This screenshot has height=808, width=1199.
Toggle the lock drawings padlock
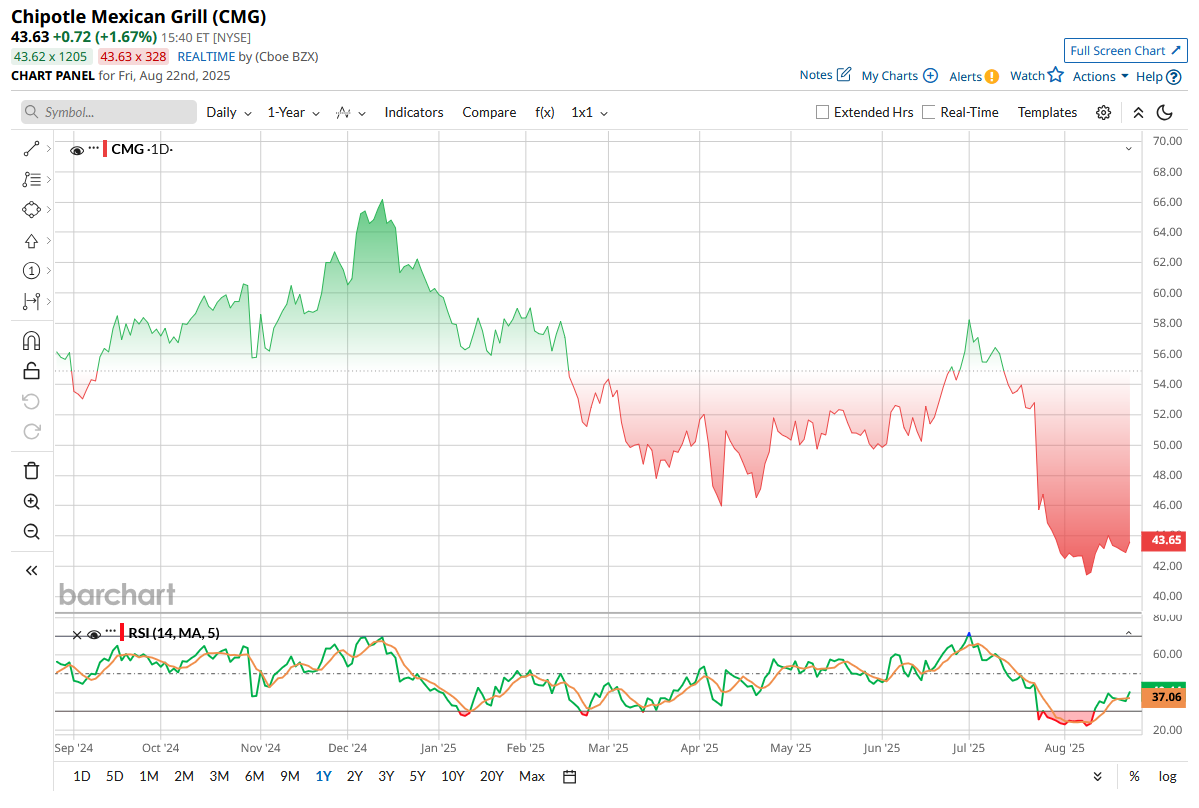coord(31,371)
